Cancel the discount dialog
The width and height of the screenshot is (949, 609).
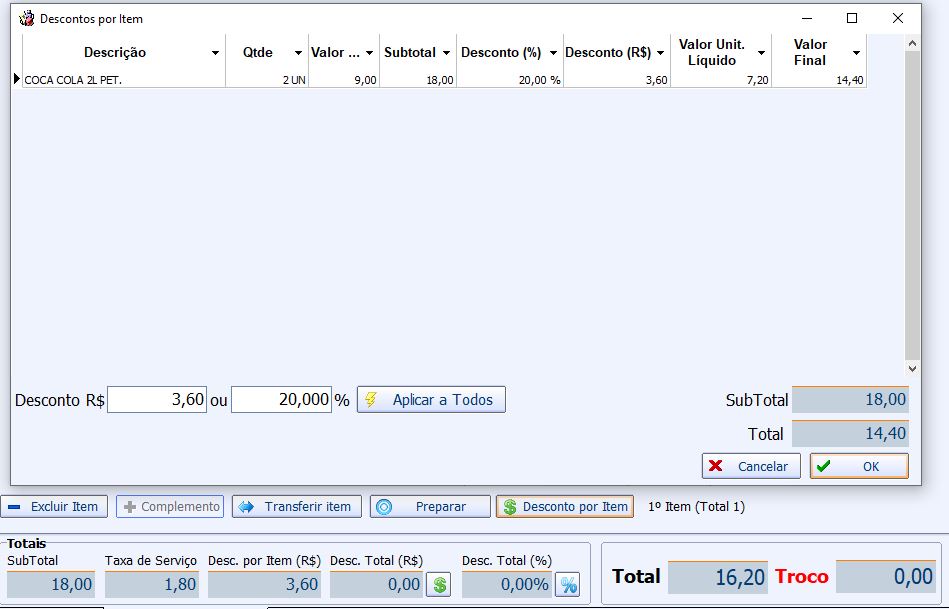coord(751,466)
